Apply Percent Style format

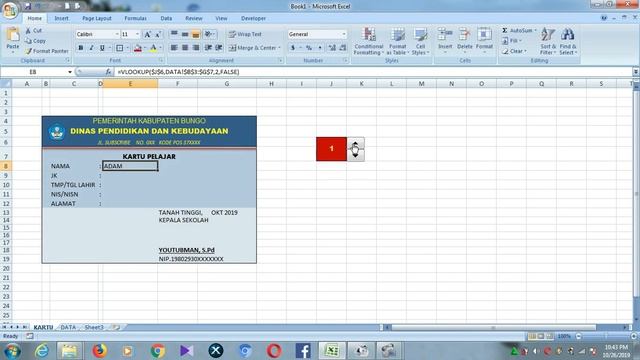pyautogui.click(x=309, y=48)
